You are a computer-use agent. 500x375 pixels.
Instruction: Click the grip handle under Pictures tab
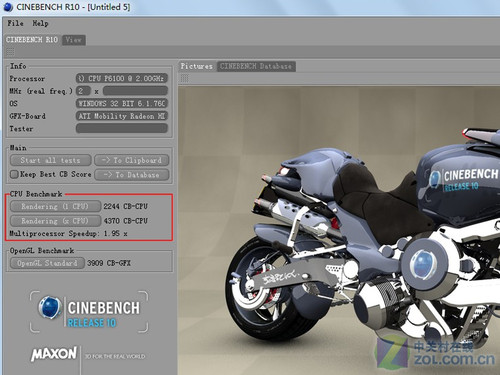point(184,78)
